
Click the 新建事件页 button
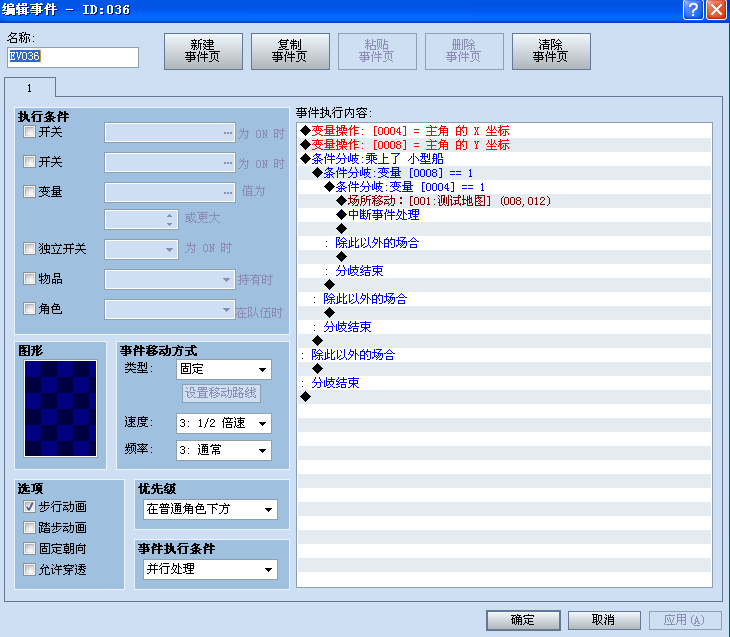coord(203,51)
